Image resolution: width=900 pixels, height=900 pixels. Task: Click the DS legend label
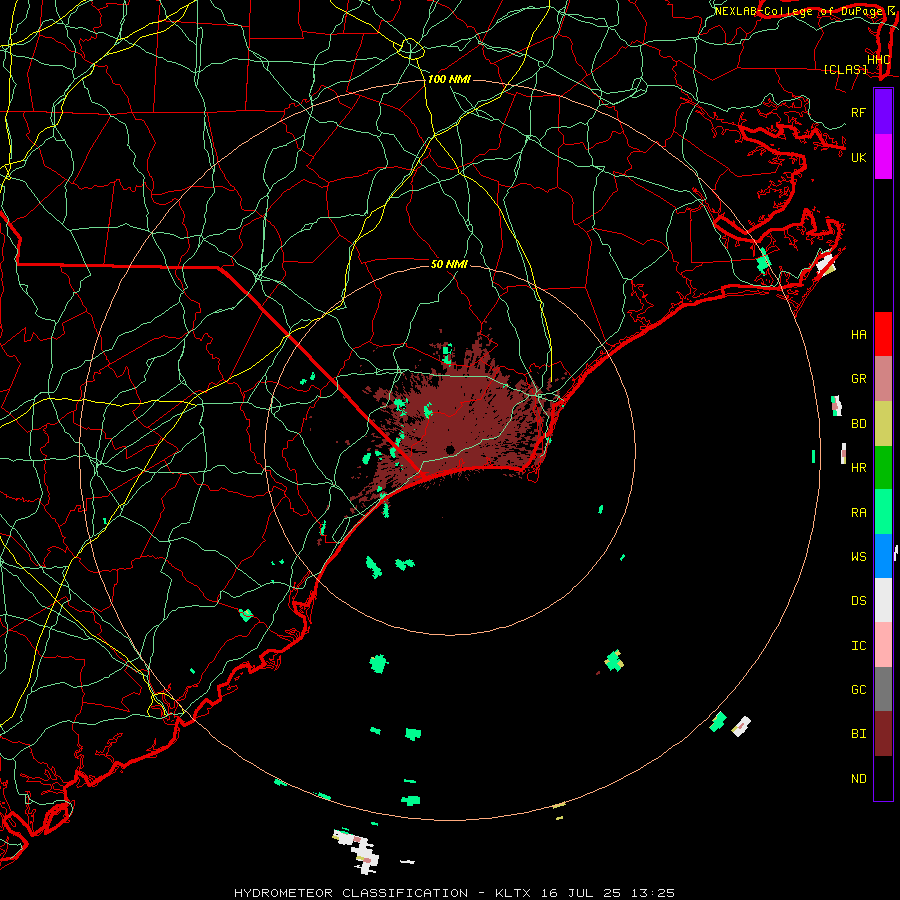(x=858, y=601)
